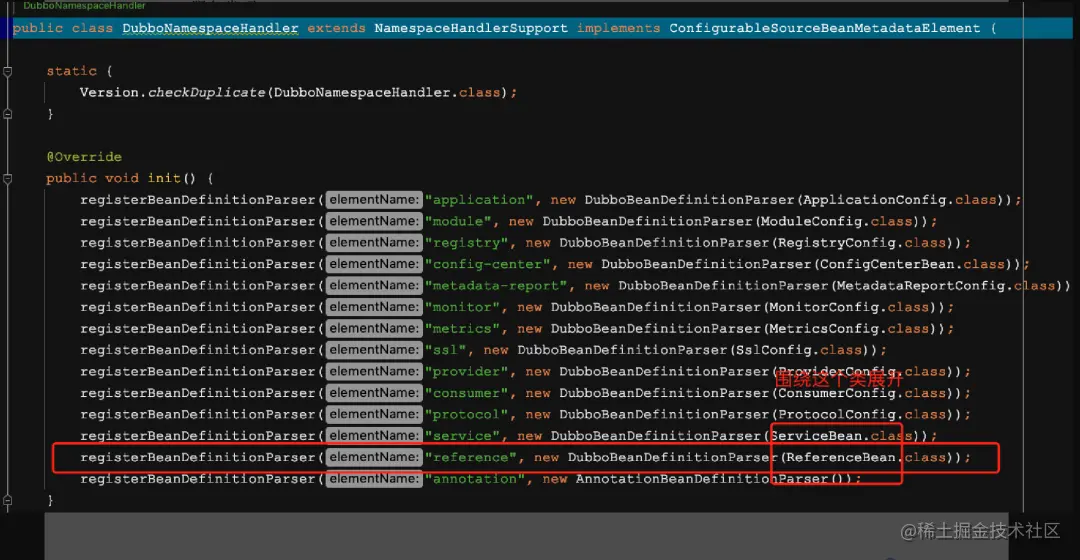
Task: Click the fold end marker closing the init() method
Action: tap(8, 501)
